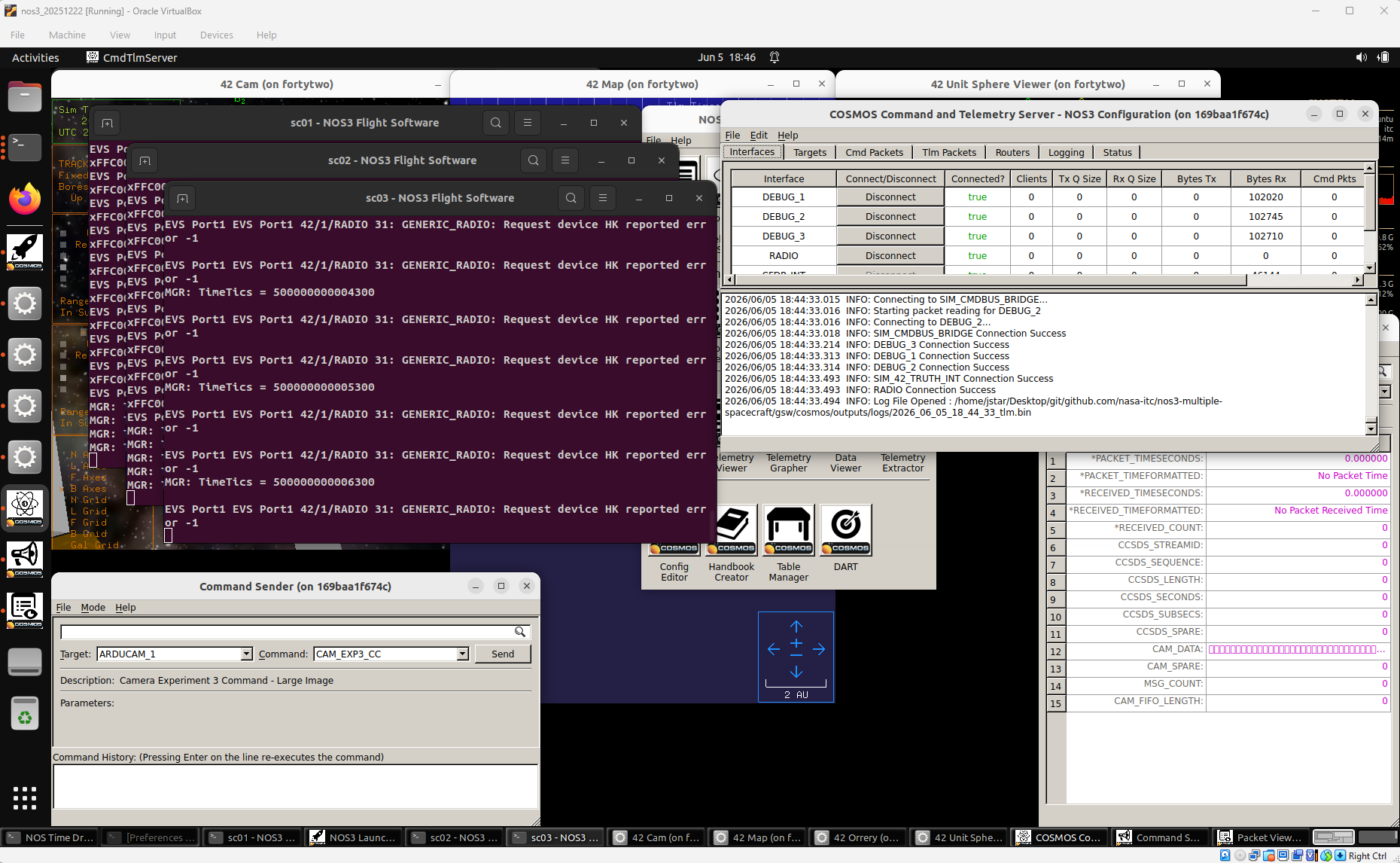Click up arrow in 42 navigation widget

point(796,626)
